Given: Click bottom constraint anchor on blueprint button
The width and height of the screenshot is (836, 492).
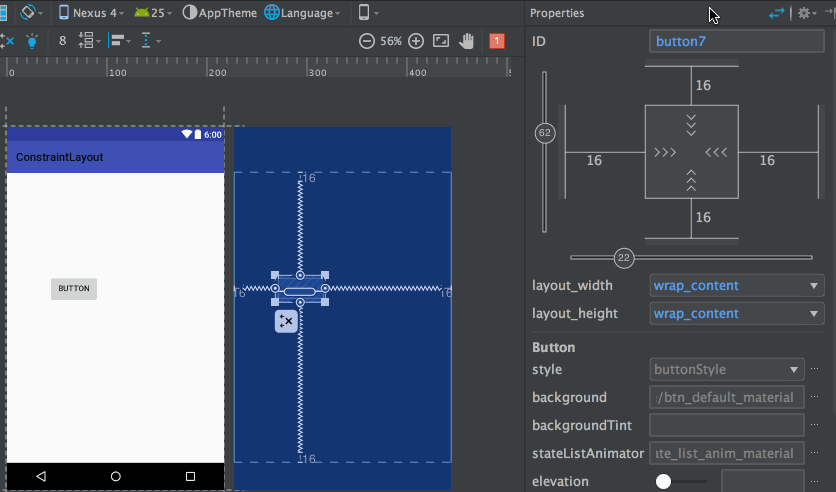Looking at the screenshot, I should point(300,302).
